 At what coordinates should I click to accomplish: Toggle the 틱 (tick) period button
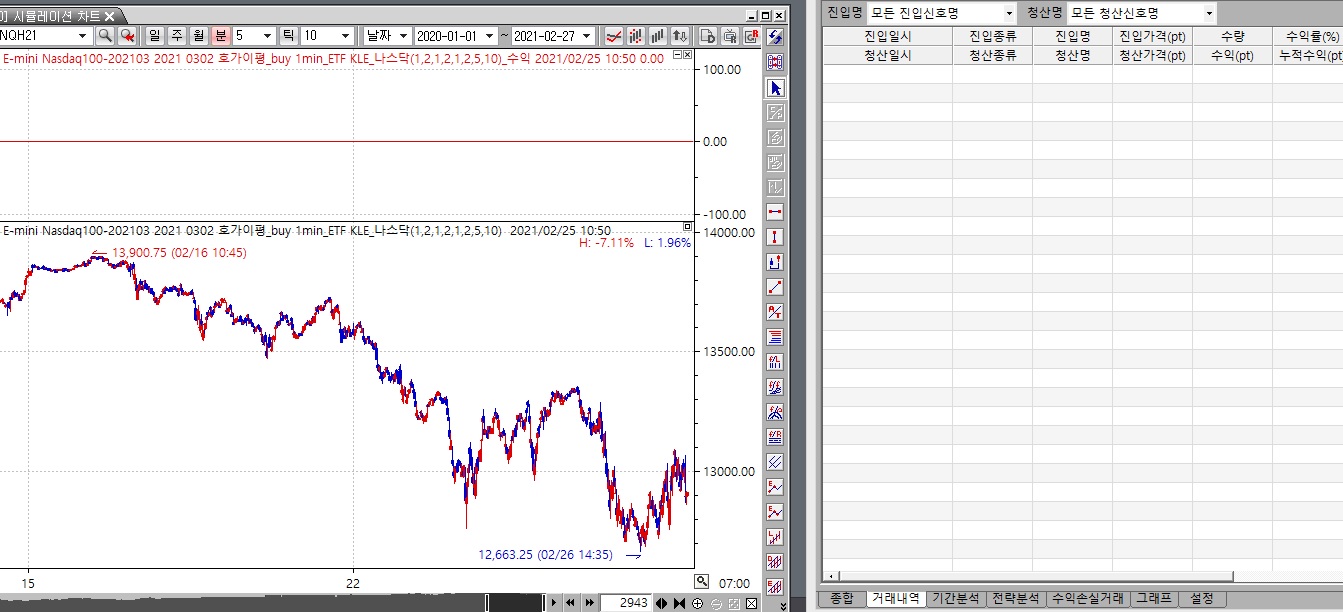click(x=289, y=35)
